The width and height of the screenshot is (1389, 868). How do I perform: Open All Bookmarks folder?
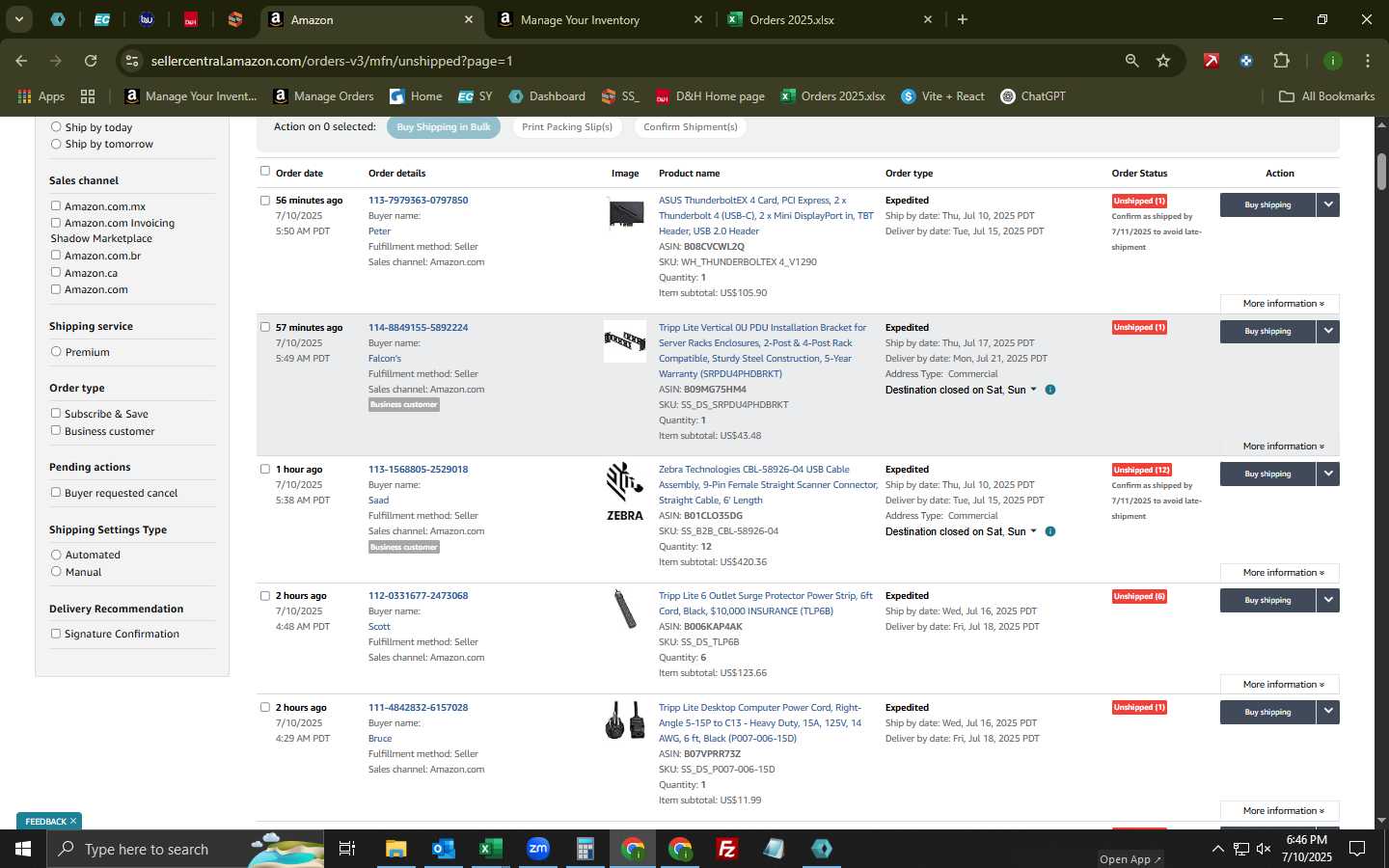1326,96
